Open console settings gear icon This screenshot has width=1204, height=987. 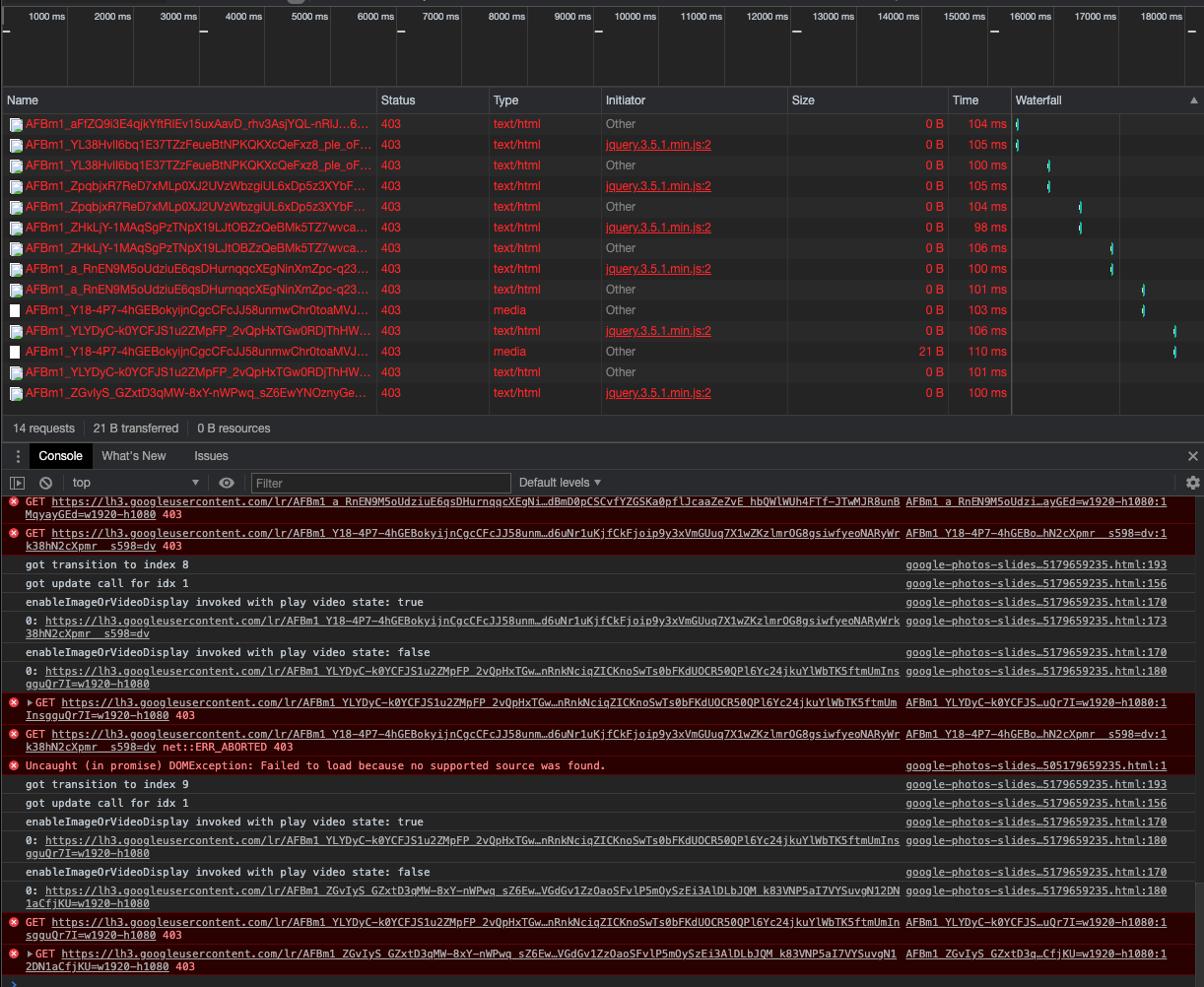pyautogui.click(x=1192, y=483)
